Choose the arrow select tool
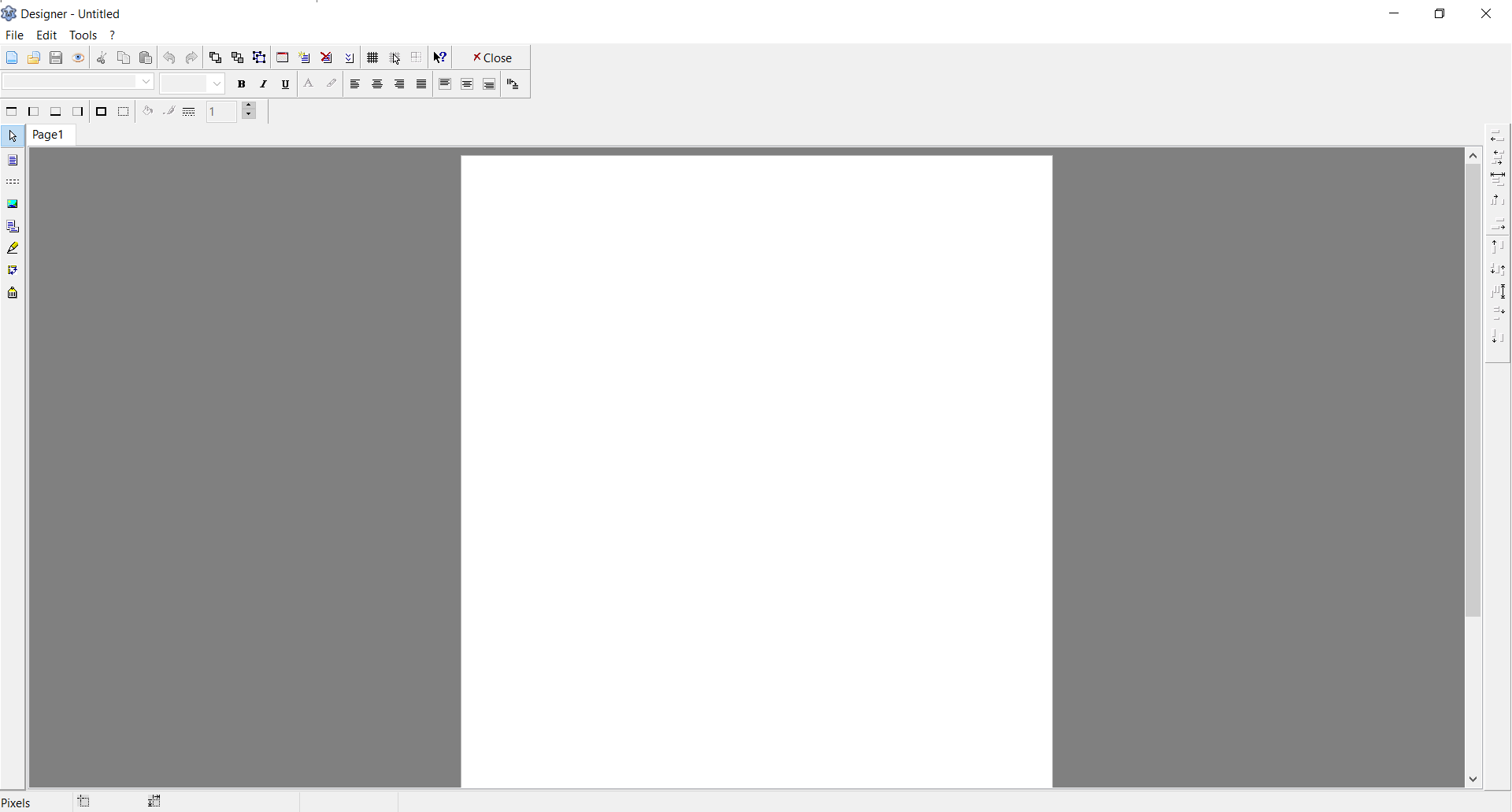Viewport: 1512px width, 812px height. click(13, 136)
